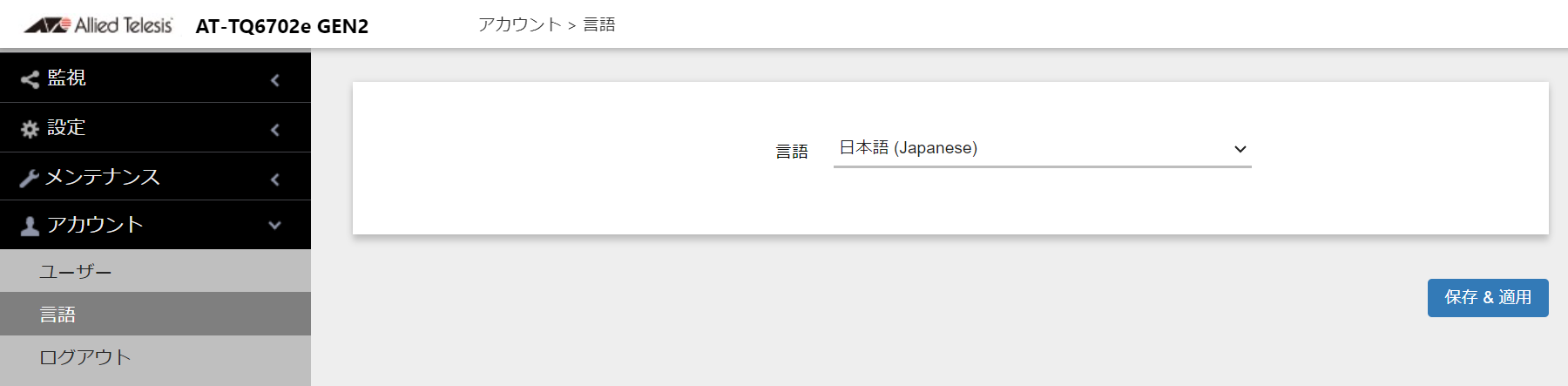Image resolution: width=1568 pixels, height=386 pixels.
Task: Select the 言語 sidebar item
Action: 155,314
